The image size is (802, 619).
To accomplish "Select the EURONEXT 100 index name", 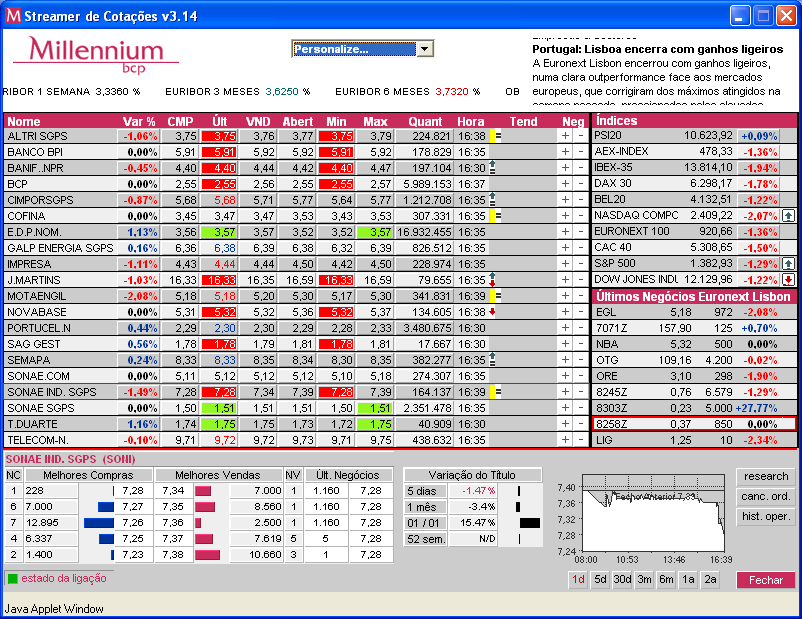I will [632, 231].
